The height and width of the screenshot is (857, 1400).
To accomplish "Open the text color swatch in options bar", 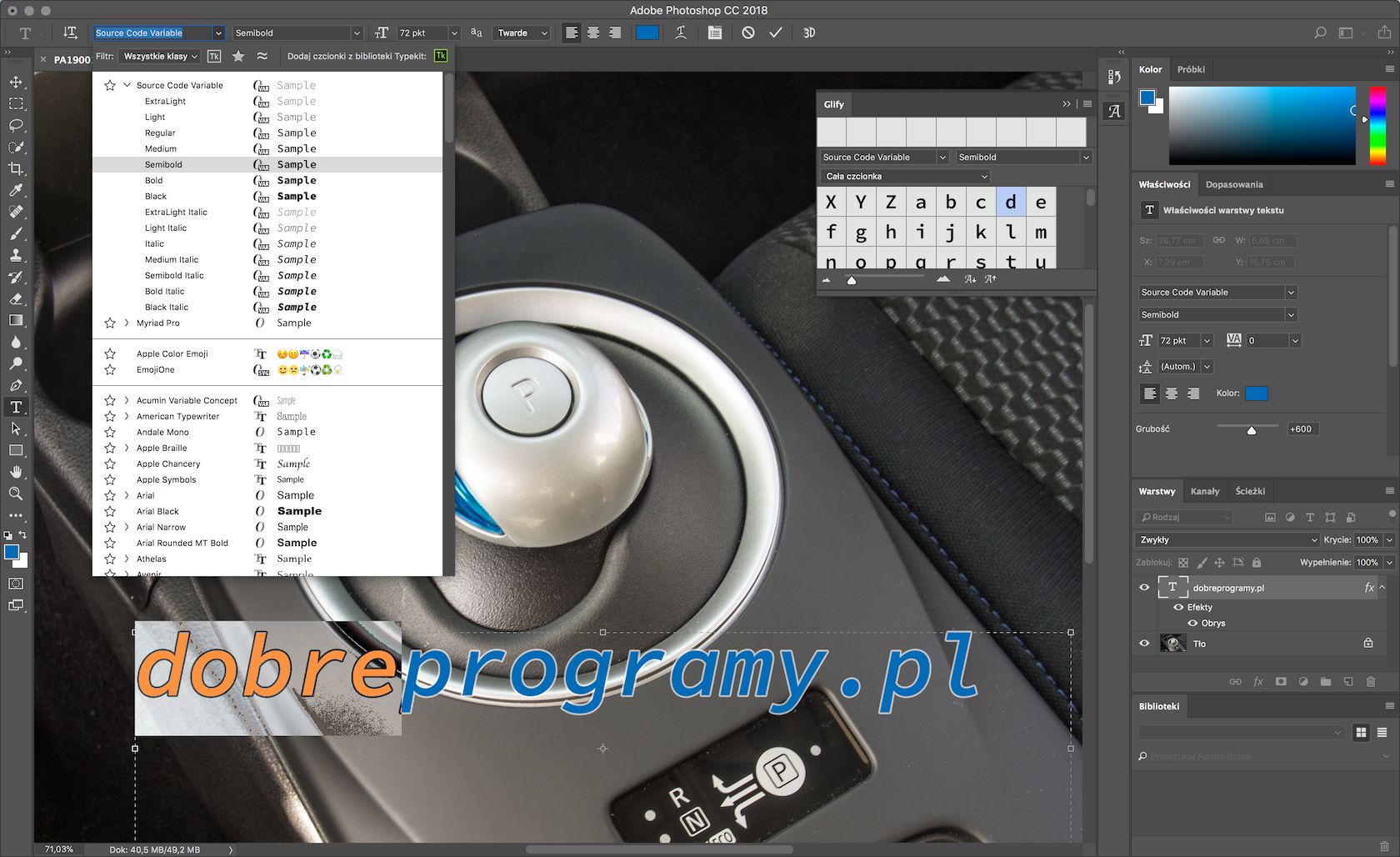I will point(647,33).
